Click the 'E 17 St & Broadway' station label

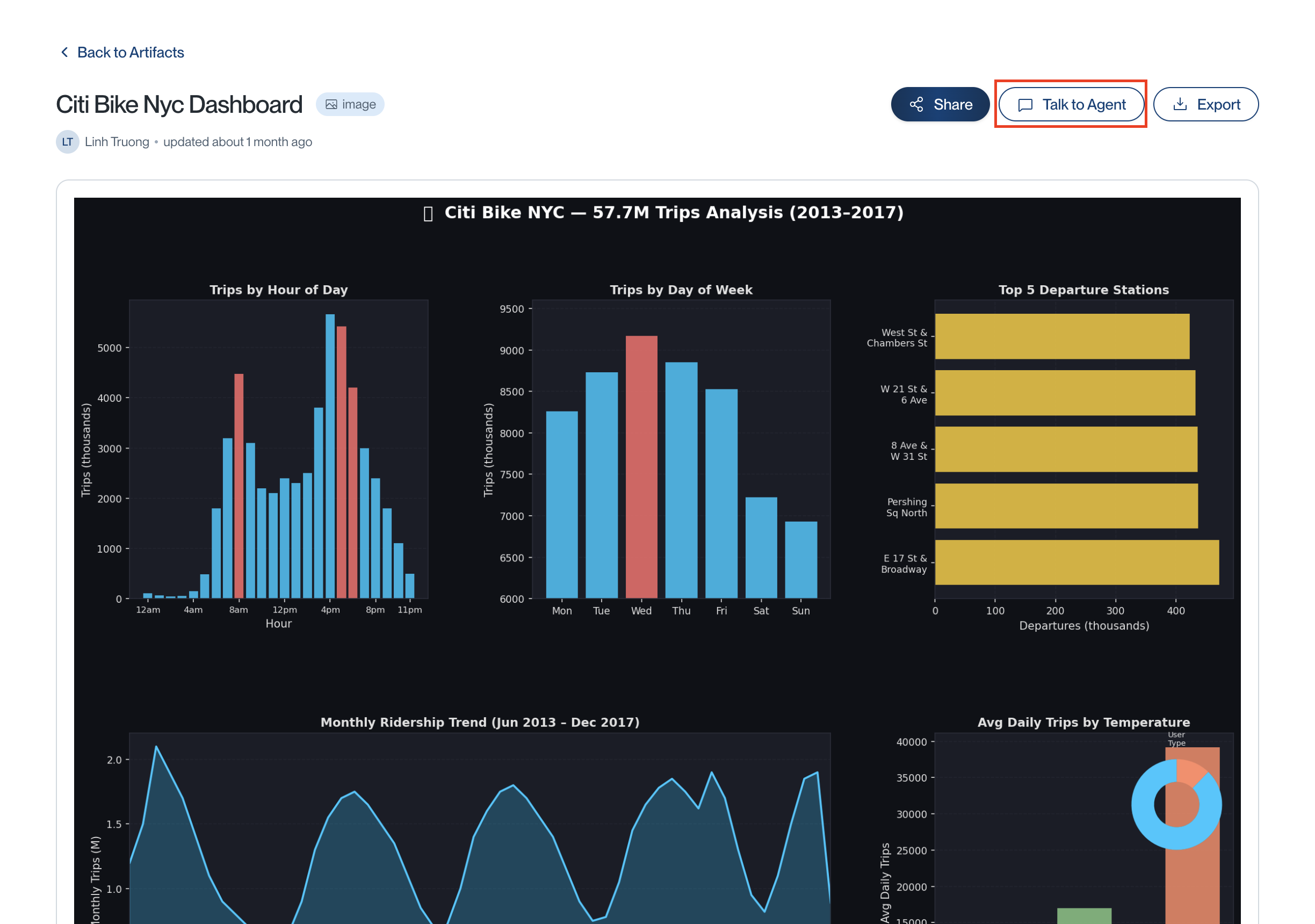tap(904, 564)
